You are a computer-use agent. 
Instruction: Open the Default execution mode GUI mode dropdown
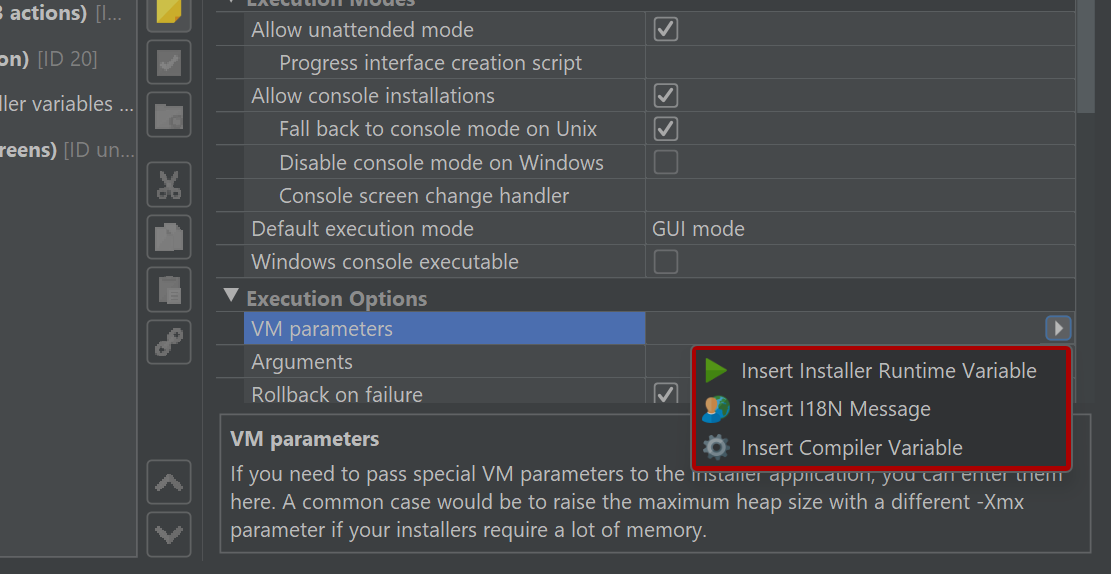pos(859,228)
